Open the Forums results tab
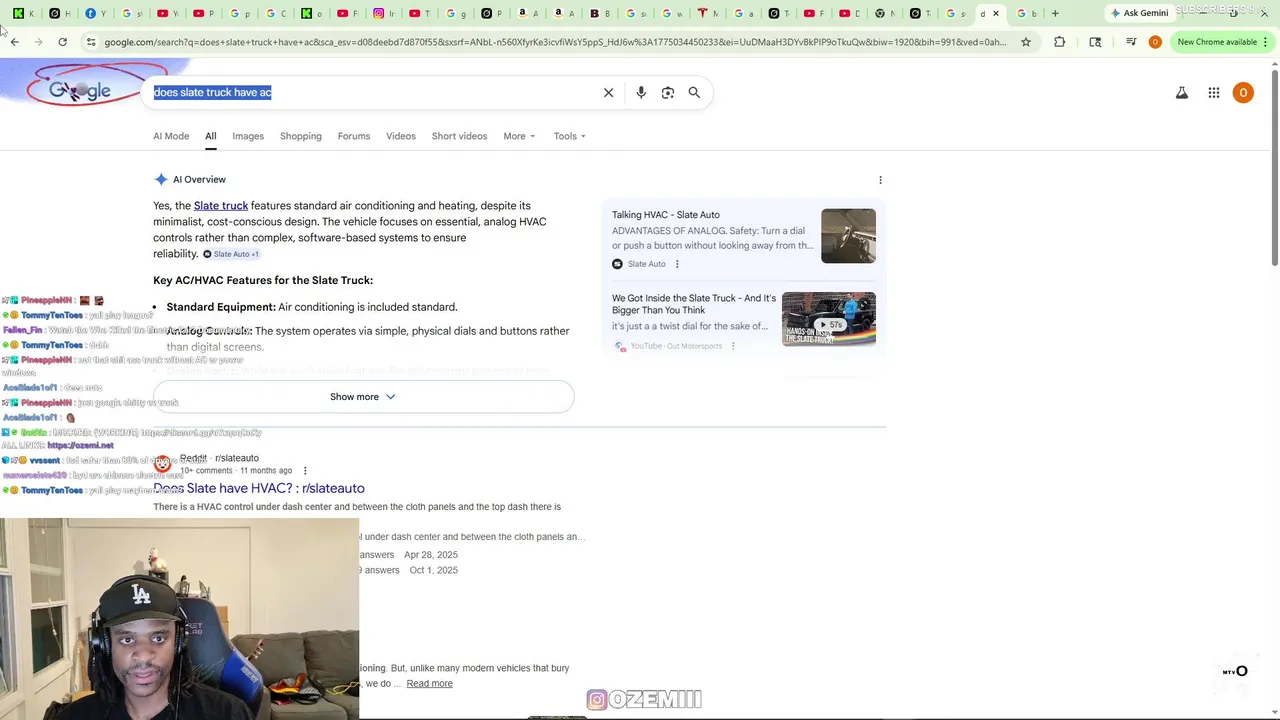Image resolution: width=1280 pixels, height=720 pixels. pyautogui.click(x=354, y=136)
